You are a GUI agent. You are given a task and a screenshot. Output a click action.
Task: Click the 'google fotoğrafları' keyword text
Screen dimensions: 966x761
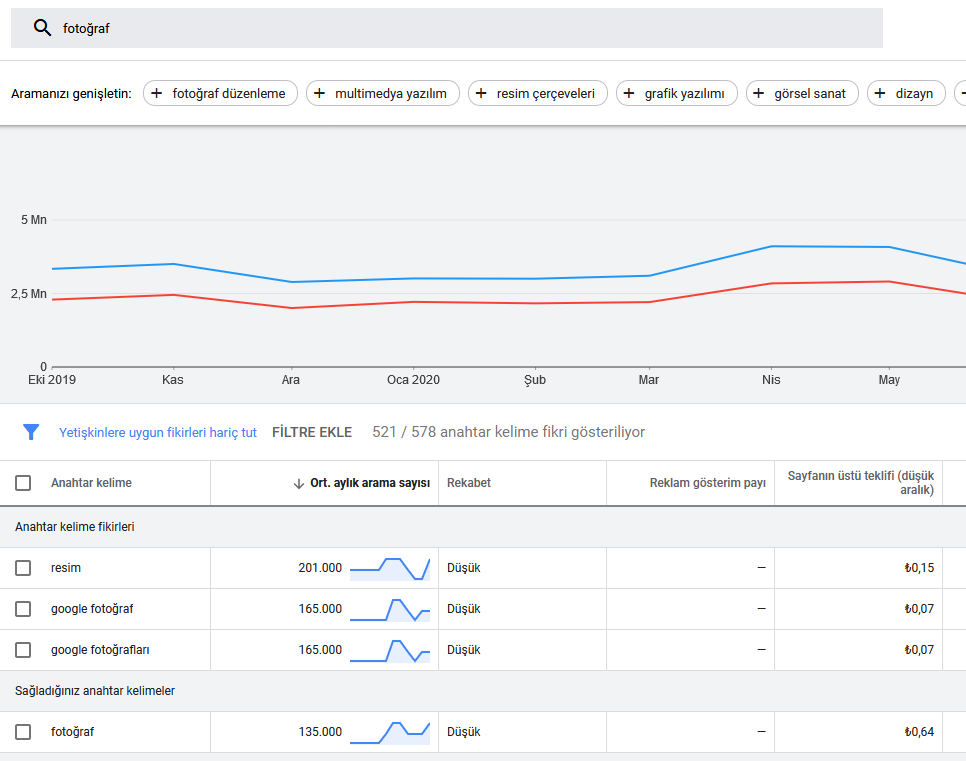coord(100,649)
